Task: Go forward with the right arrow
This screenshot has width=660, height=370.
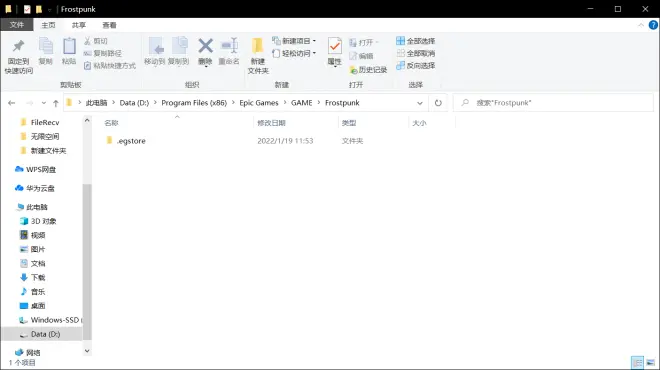Action: coord(29,103)
